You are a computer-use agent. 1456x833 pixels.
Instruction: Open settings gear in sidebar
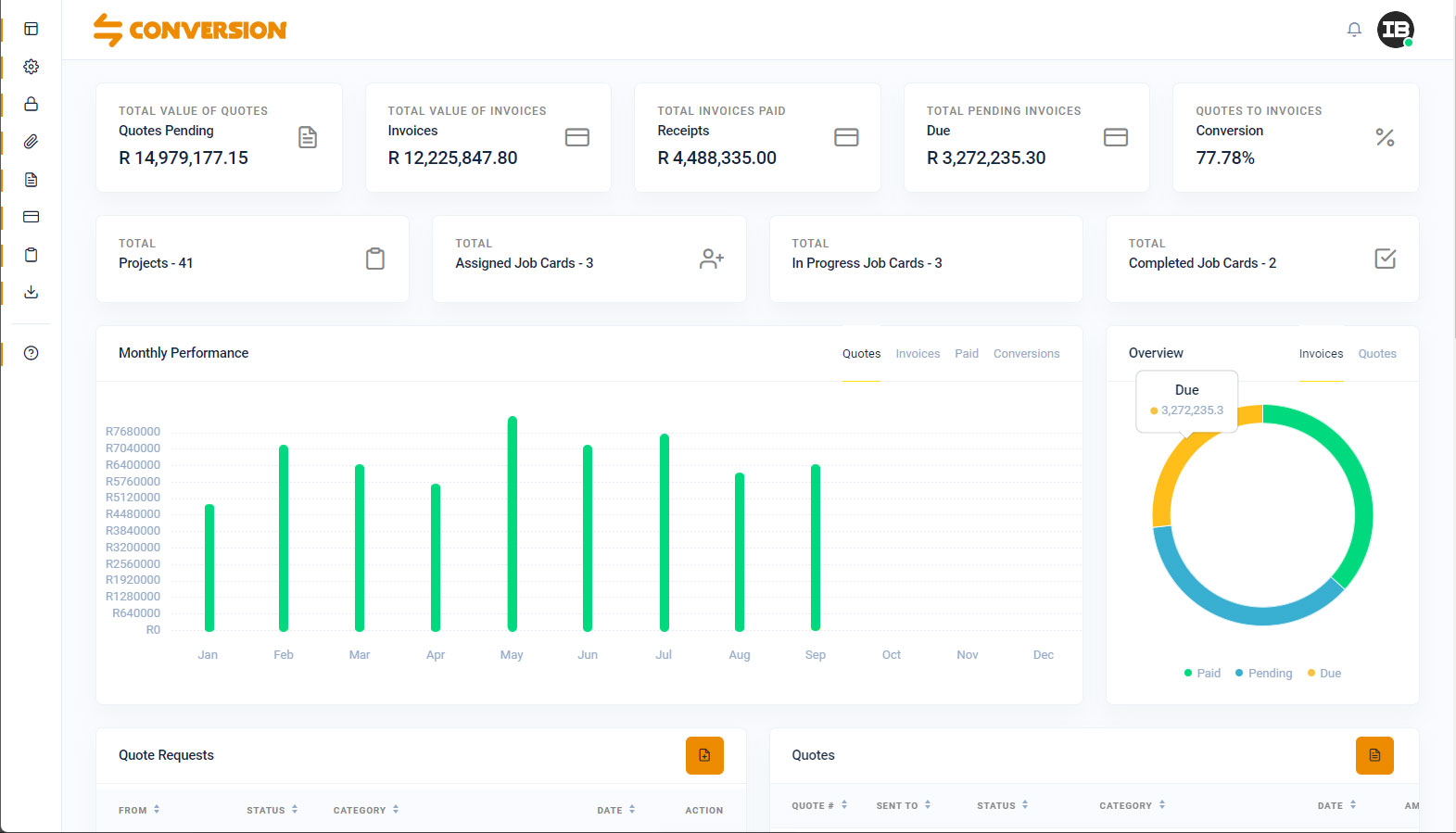pyautogui.click(x=31, y=67)
